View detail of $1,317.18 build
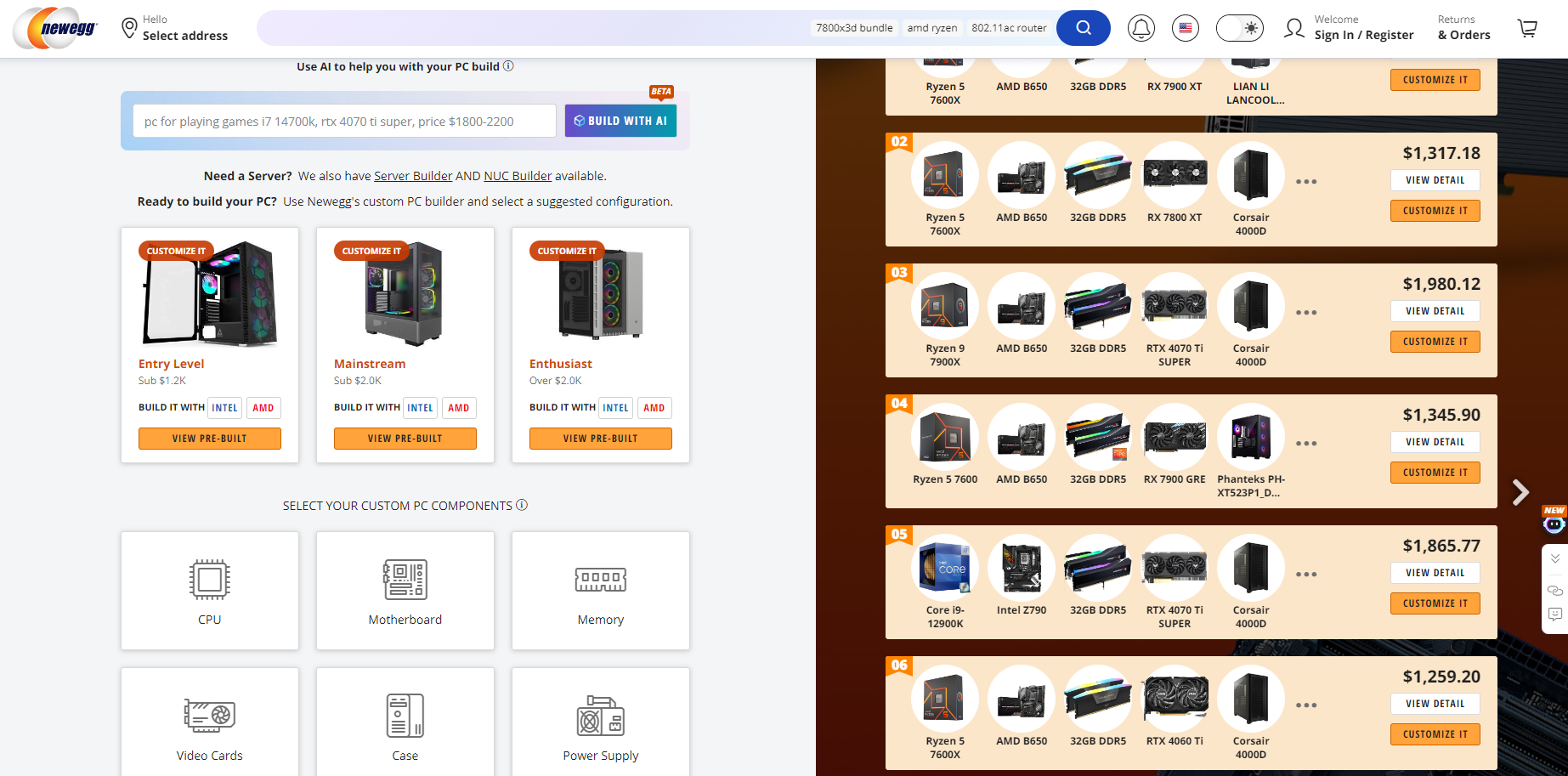 [x=1435, y=180]
